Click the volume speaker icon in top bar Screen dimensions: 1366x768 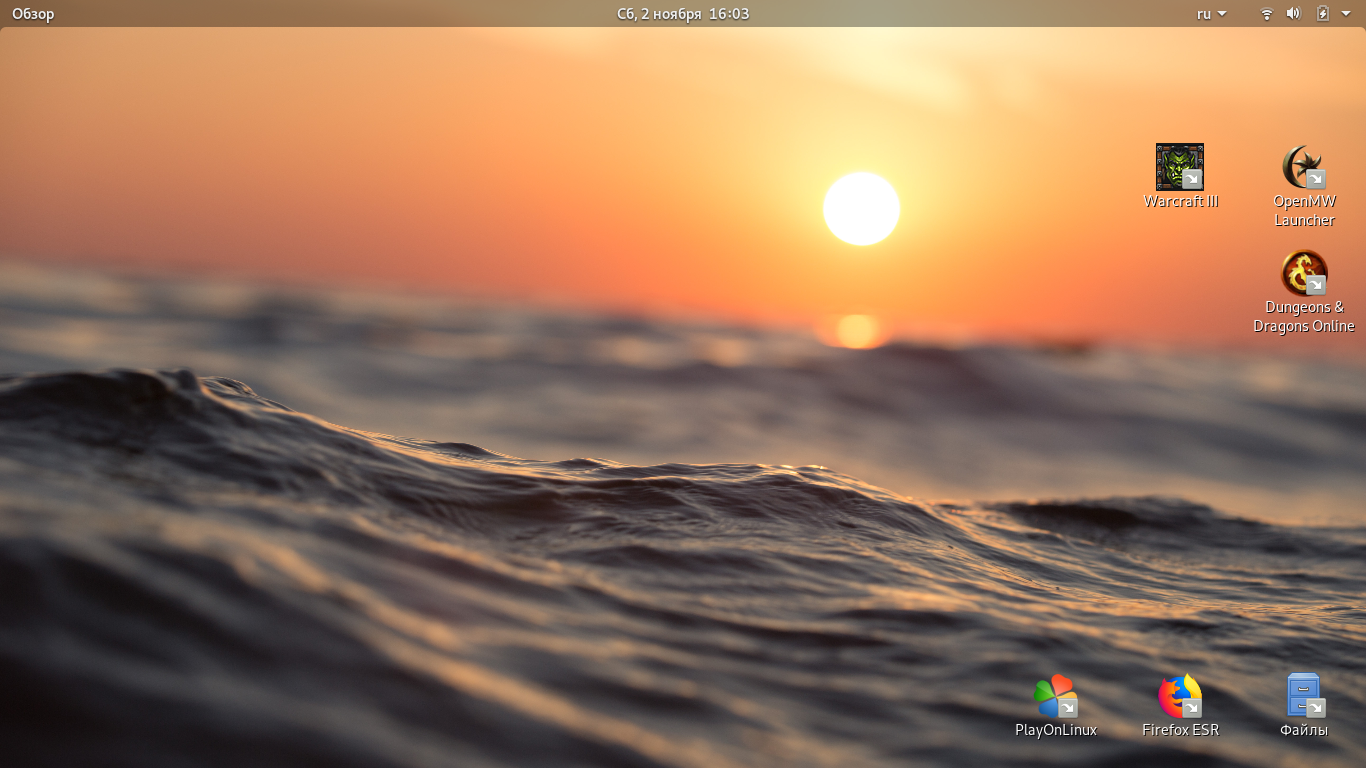click(1293, 14)
